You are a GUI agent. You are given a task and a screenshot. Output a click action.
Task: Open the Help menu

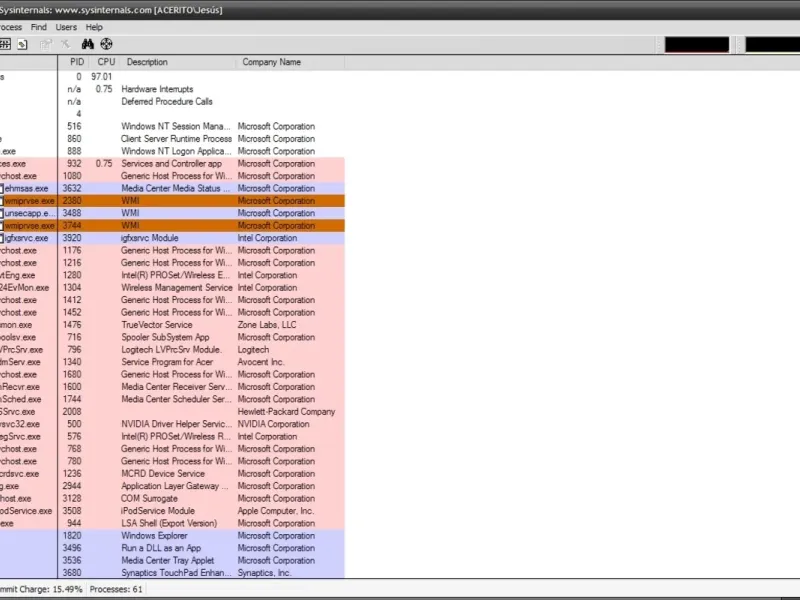94,27
